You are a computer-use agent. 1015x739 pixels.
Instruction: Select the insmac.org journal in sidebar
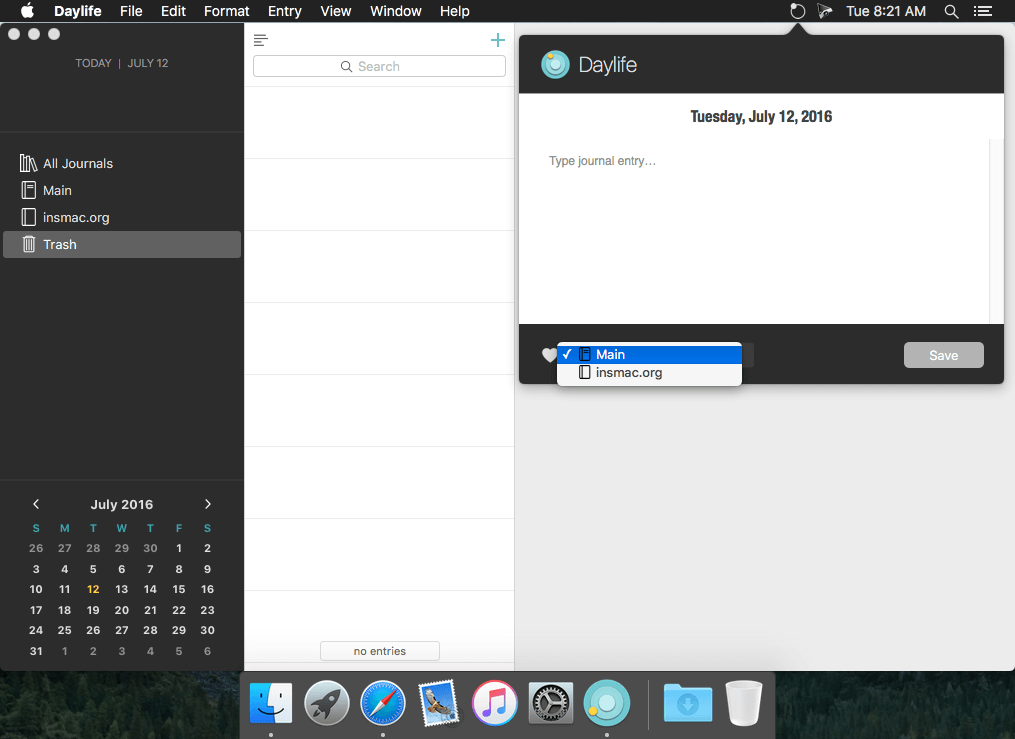(x=122, y=217)
